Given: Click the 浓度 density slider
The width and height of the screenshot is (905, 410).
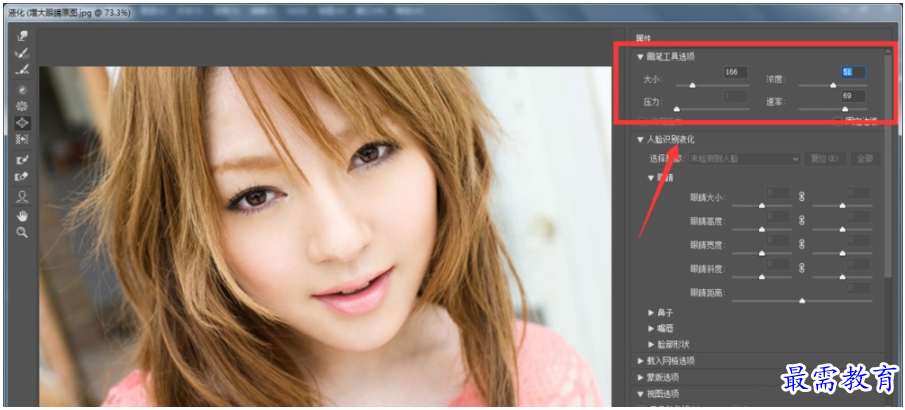Looking at the screenshot, I should [832, 85].
